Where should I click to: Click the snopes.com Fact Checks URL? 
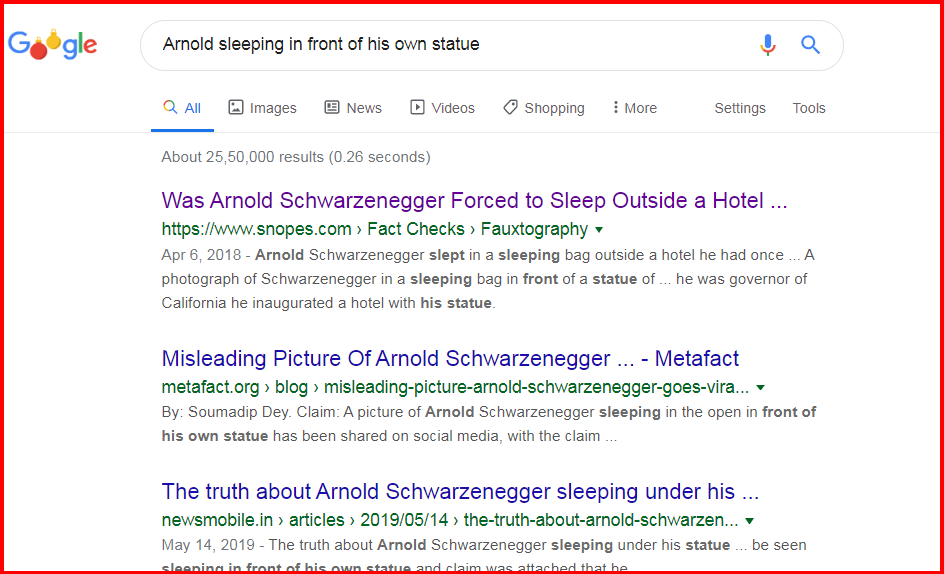pyautogui.click(x=374, y=229)
